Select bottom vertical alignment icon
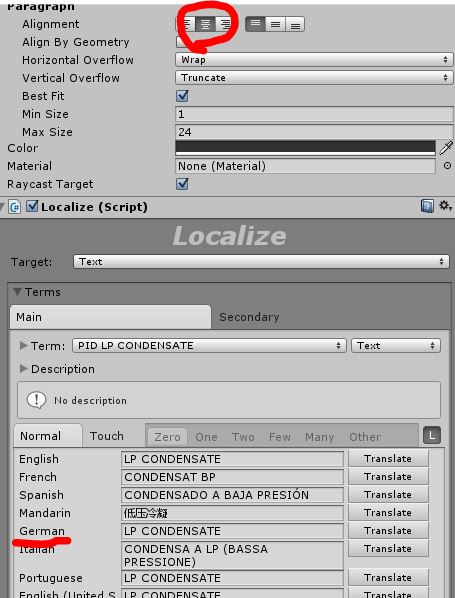The height and width of the screenshot is (598, 455). [295, 24]
